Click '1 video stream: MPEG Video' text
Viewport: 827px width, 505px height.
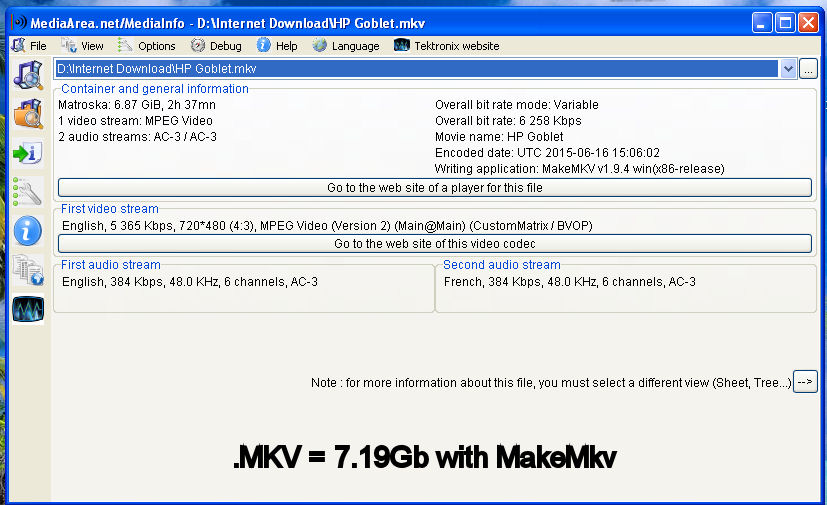(x=136, y=121)
